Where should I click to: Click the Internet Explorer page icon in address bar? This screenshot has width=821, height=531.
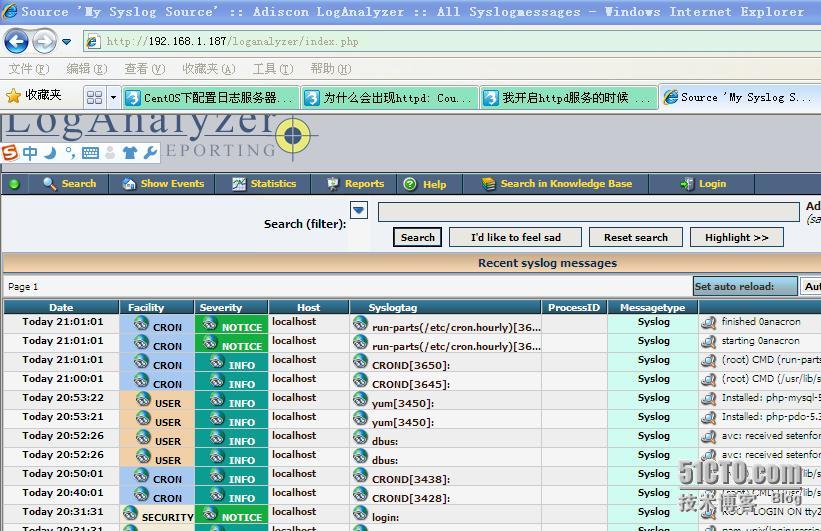pyautogui.click(x=93, y=41)
